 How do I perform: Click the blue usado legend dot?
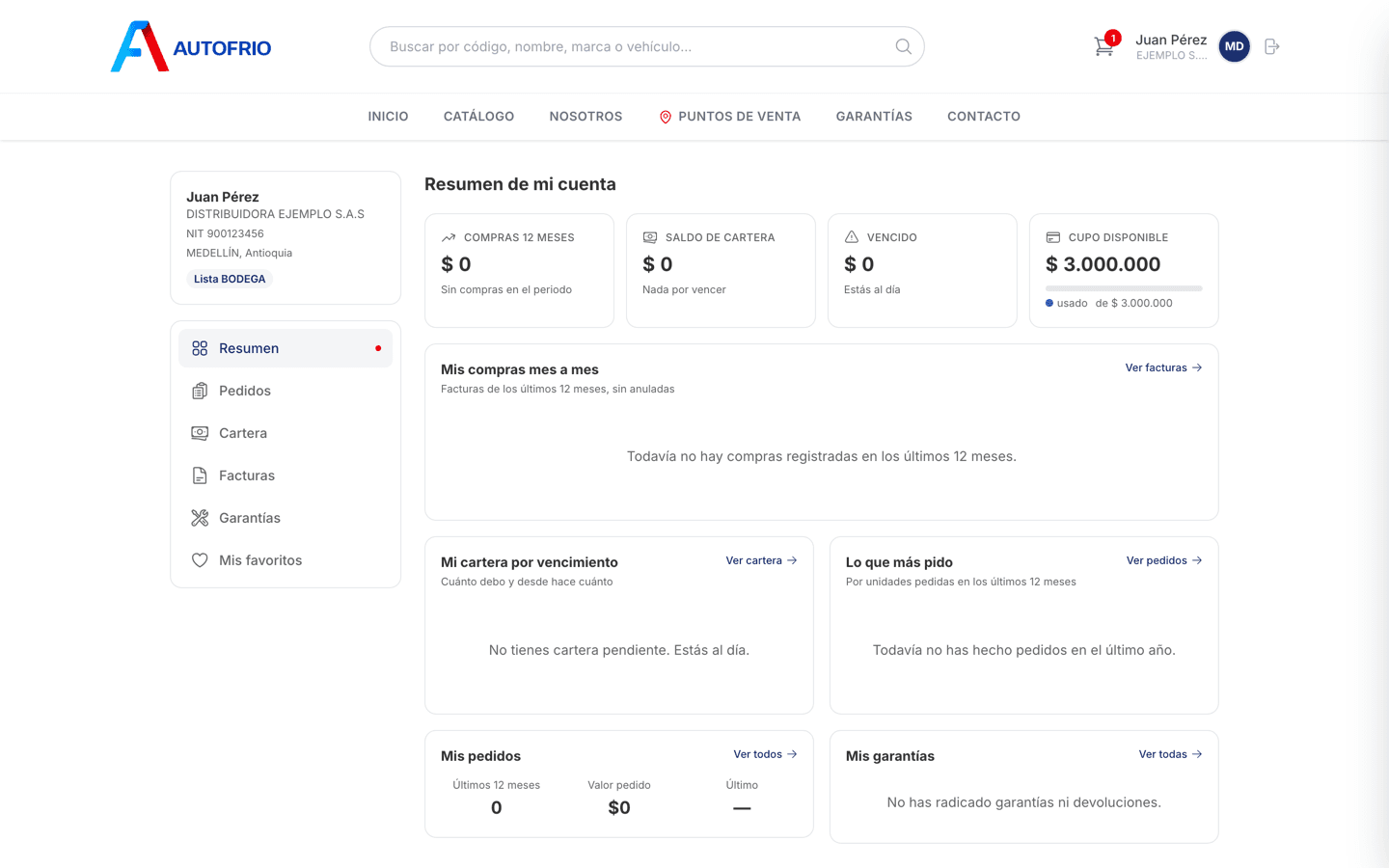coord(1049,303)
